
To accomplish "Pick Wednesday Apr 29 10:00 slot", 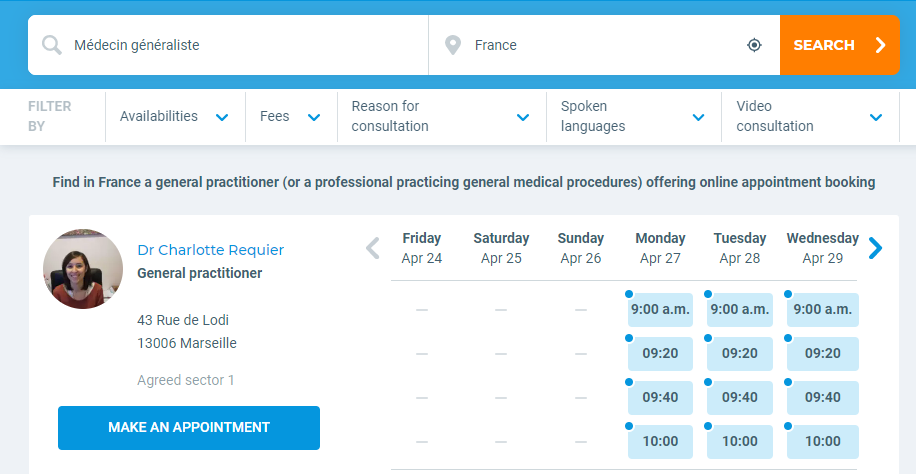I will 823,442.
